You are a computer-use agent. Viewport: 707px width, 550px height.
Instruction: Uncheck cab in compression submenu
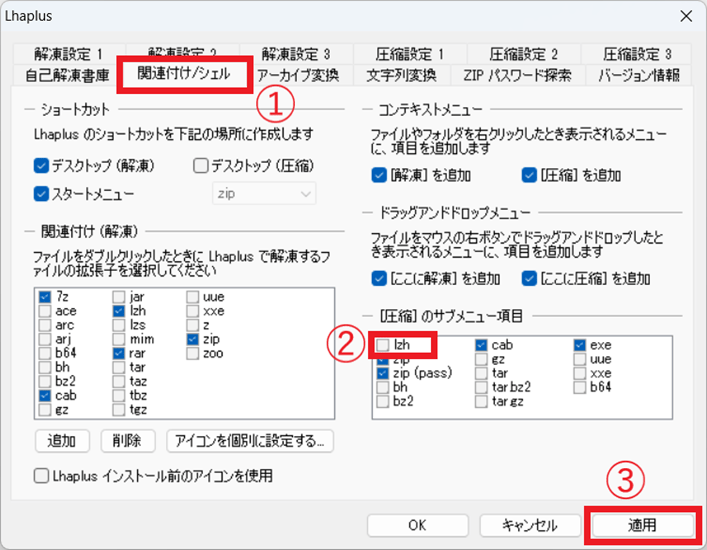coord(481,345)
